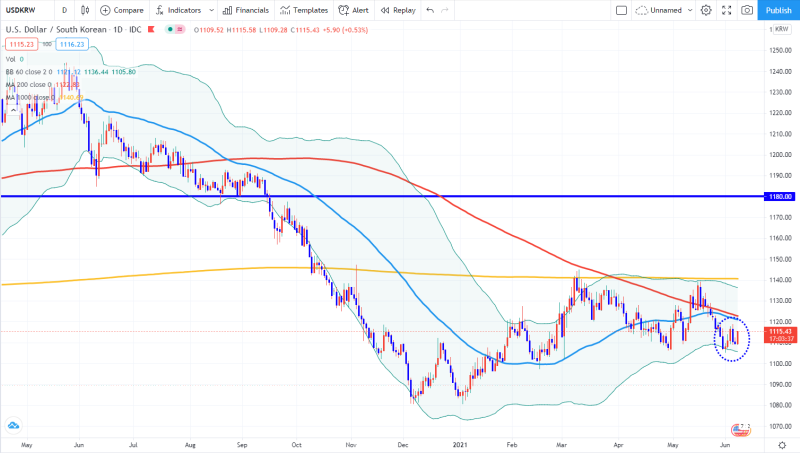Click the KRW currency label on price scale
800x453 pixels.
pos(782,29)
